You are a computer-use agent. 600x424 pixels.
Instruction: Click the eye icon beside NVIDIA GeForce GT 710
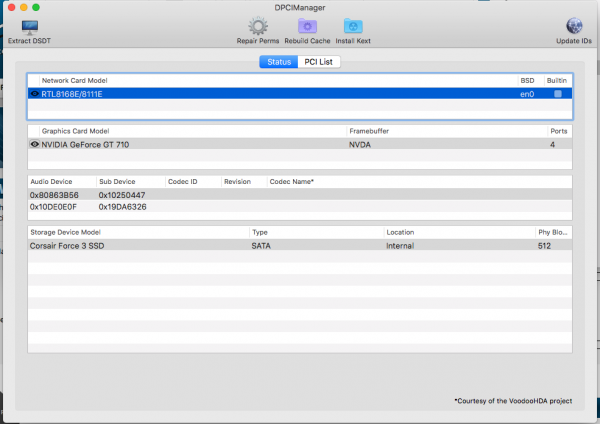[x=35, y=144]
